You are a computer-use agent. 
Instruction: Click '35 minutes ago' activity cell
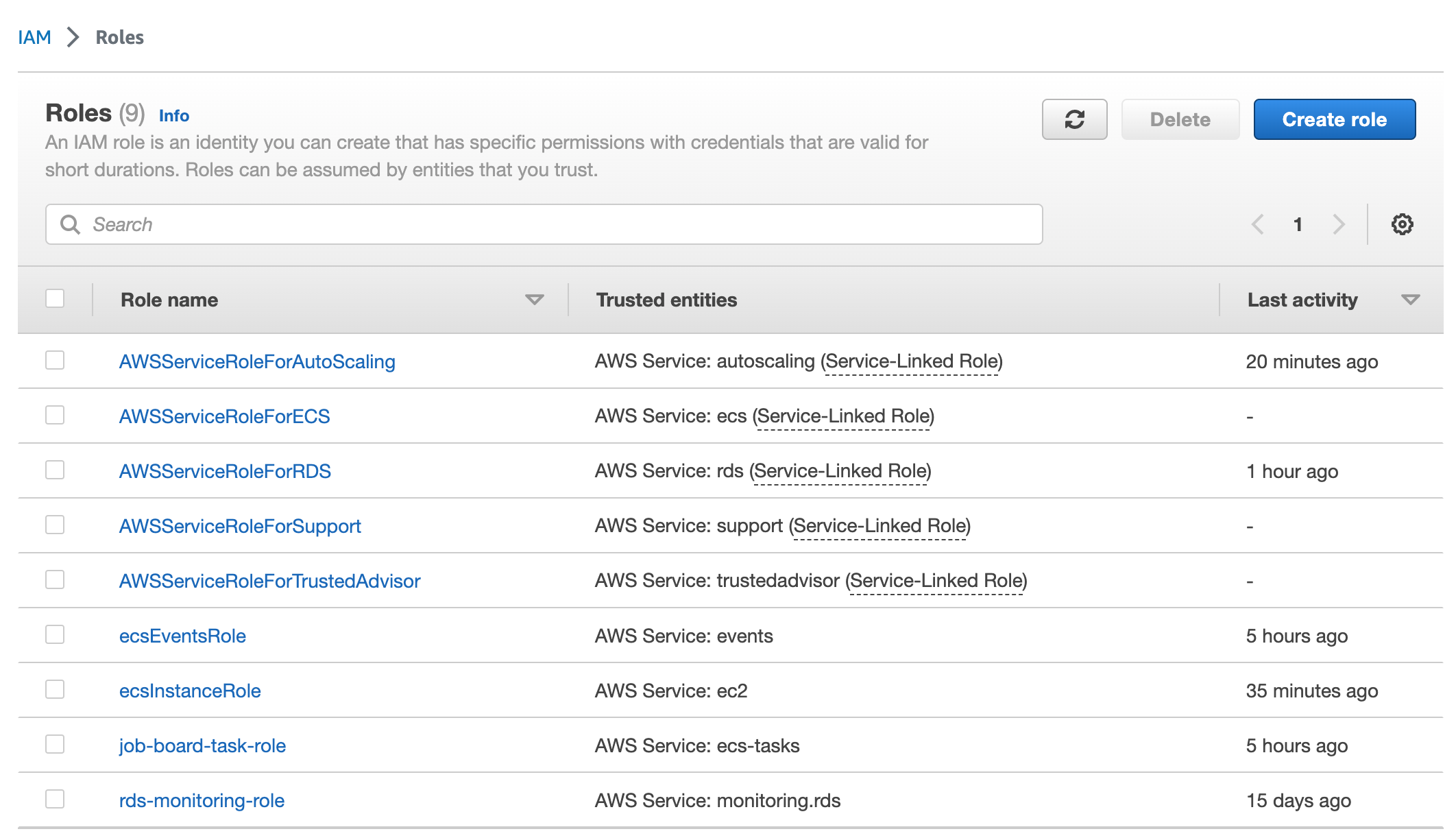point(1312,691)
